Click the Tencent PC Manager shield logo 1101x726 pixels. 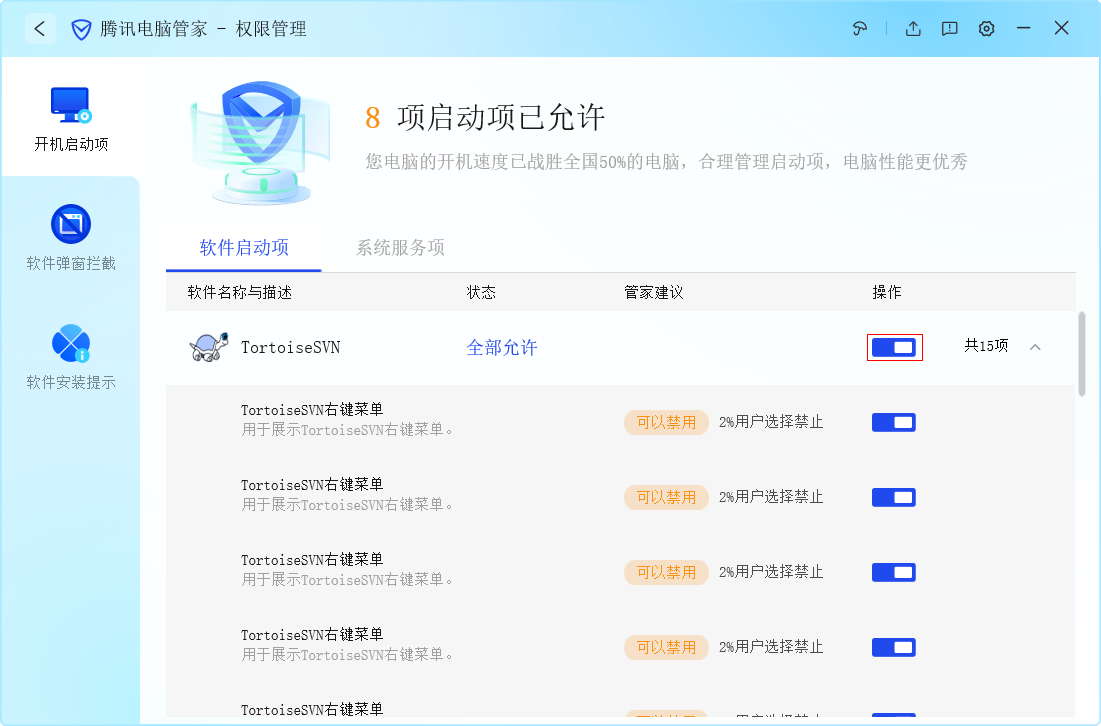pyautogui.click(x=81, y=29)
